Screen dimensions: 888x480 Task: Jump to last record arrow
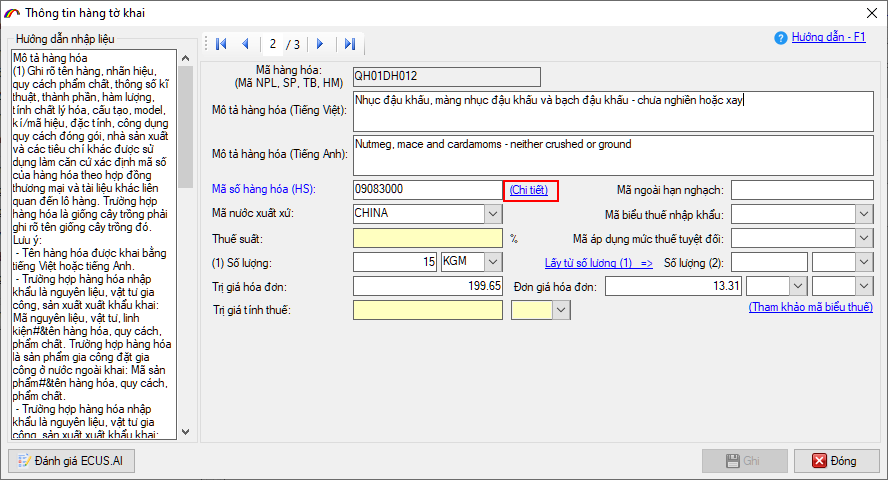(x=349, y=44)
